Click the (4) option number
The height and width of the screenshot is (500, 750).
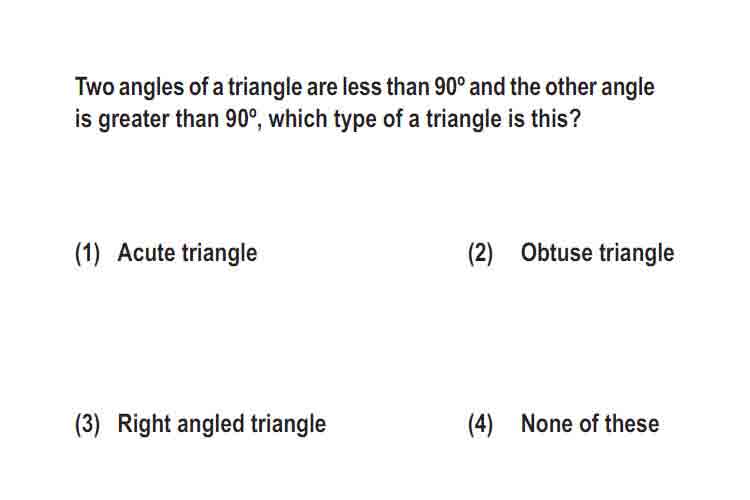tap(480, 425)
